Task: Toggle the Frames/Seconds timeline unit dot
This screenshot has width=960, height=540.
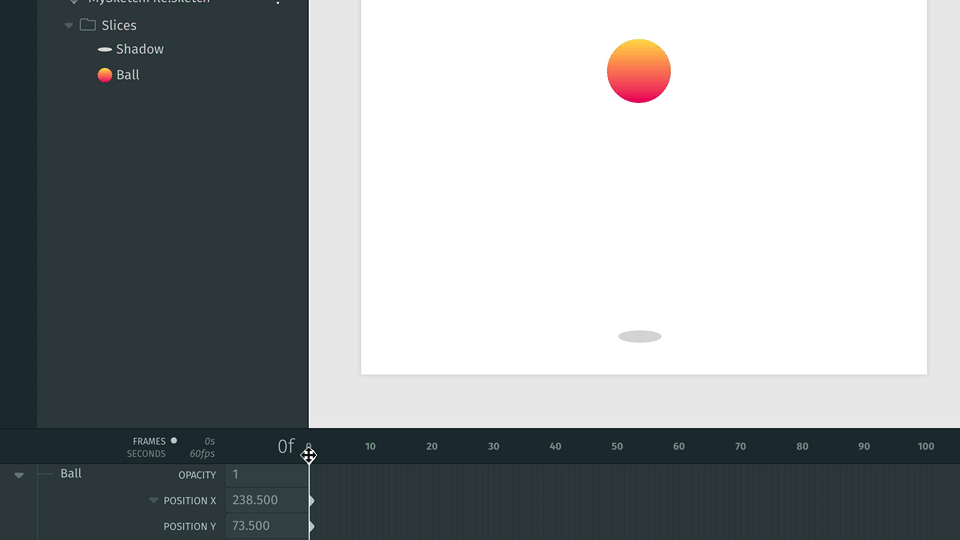Action: pos(174,440)
